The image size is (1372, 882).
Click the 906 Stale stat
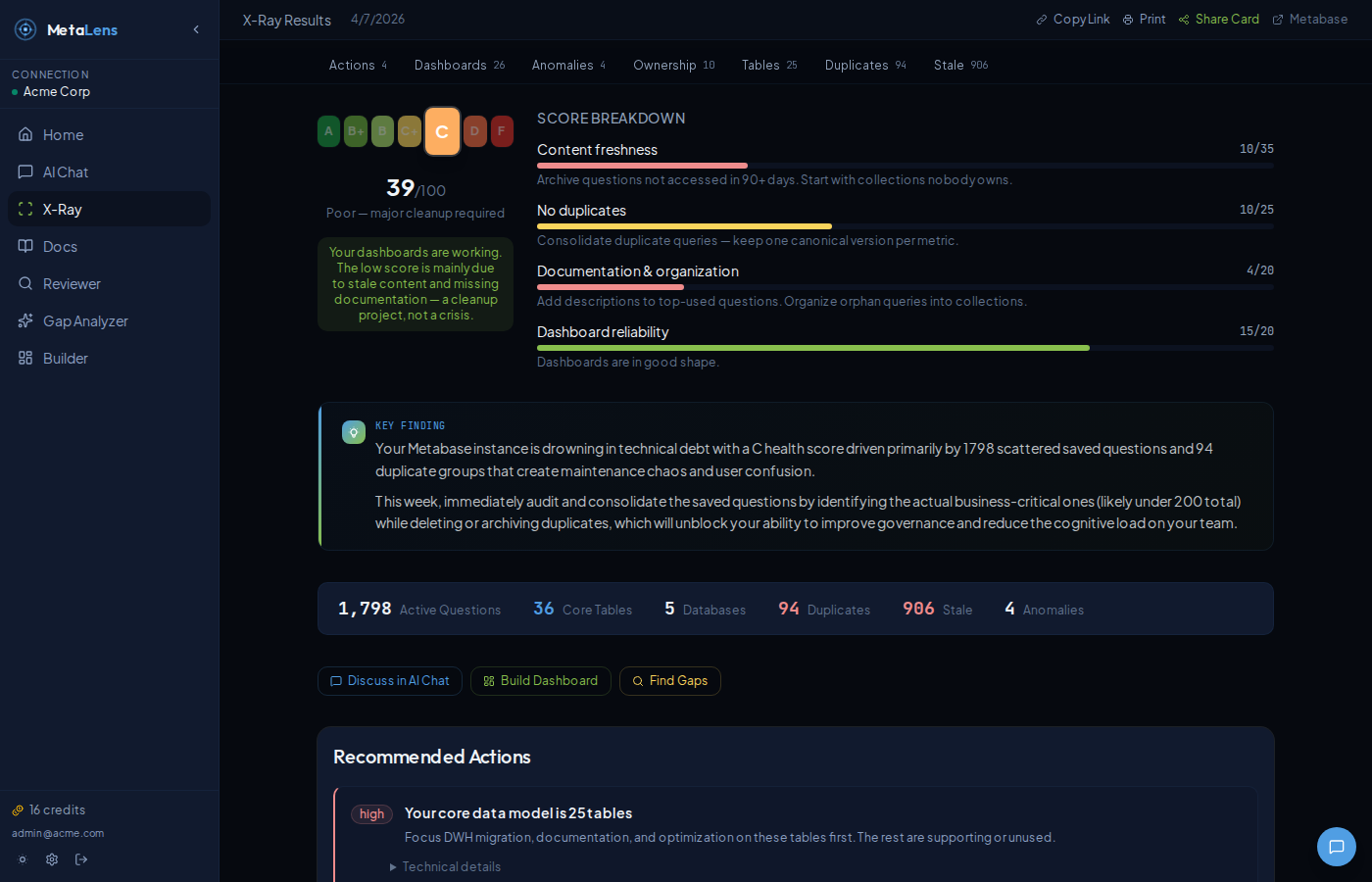coord(937,610)
